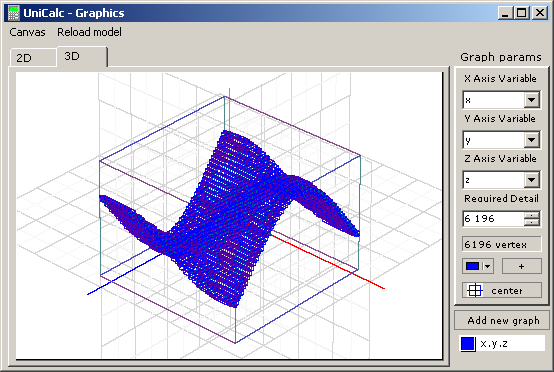Open the Canvas menu
Screen dimensions: 554x372
tap(27, 32)
